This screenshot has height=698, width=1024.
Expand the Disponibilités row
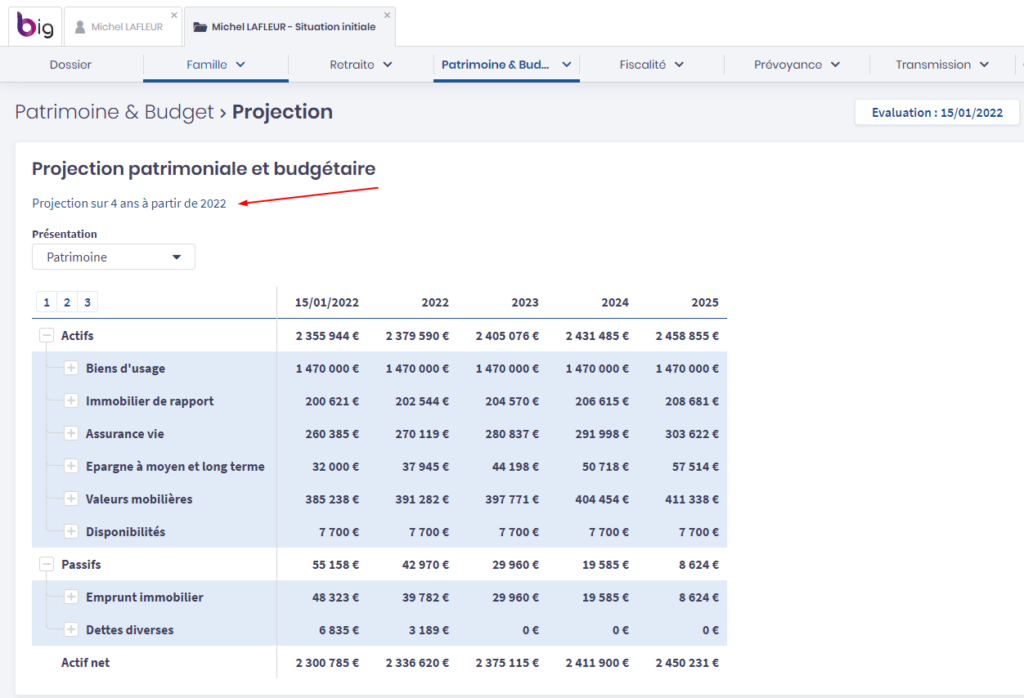tap(71, 532)
